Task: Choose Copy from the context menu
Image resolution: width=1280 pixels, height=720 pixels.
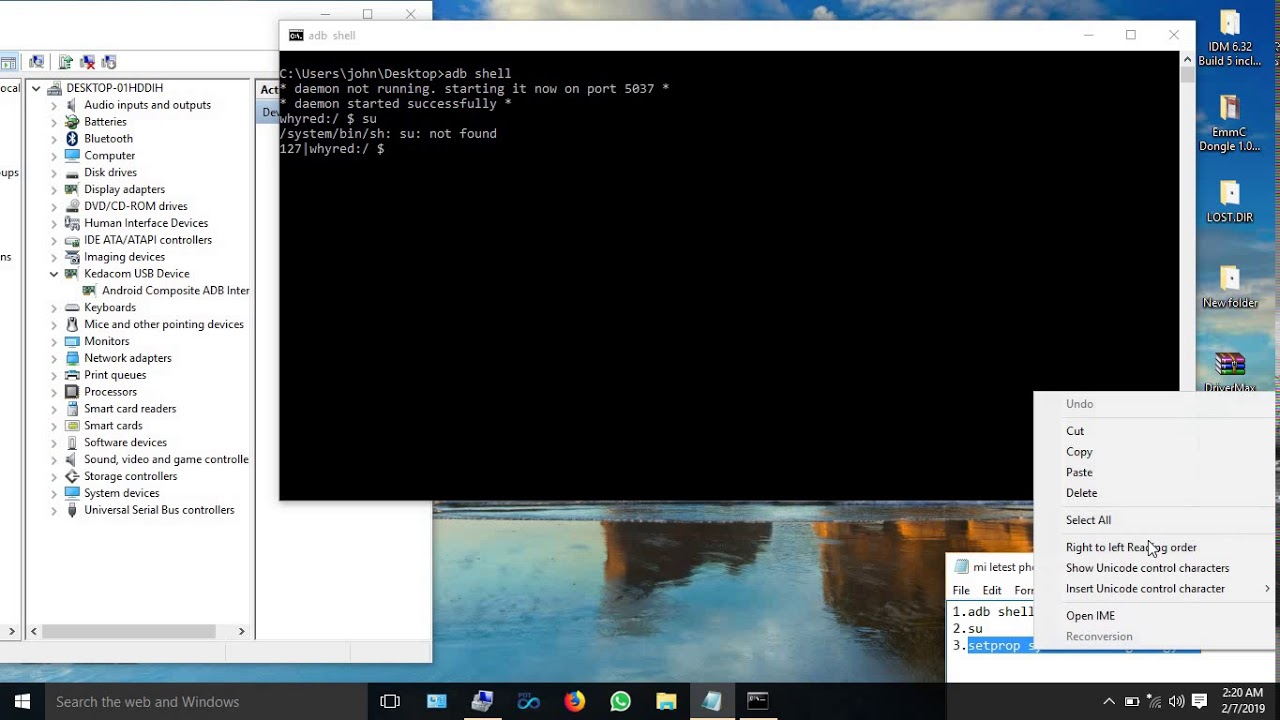Action: pyautogui.click(x=1155, y=452)
